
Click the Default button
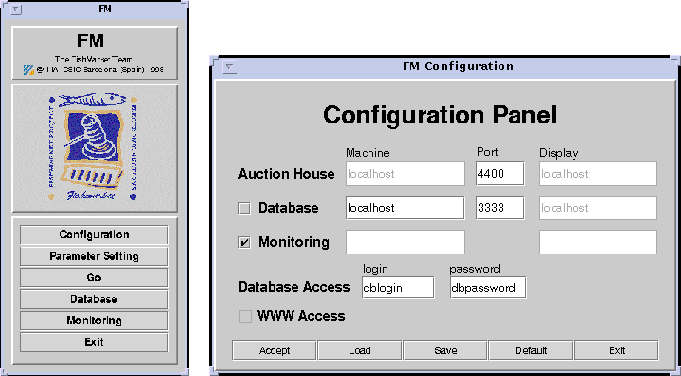tap(531, 350)
